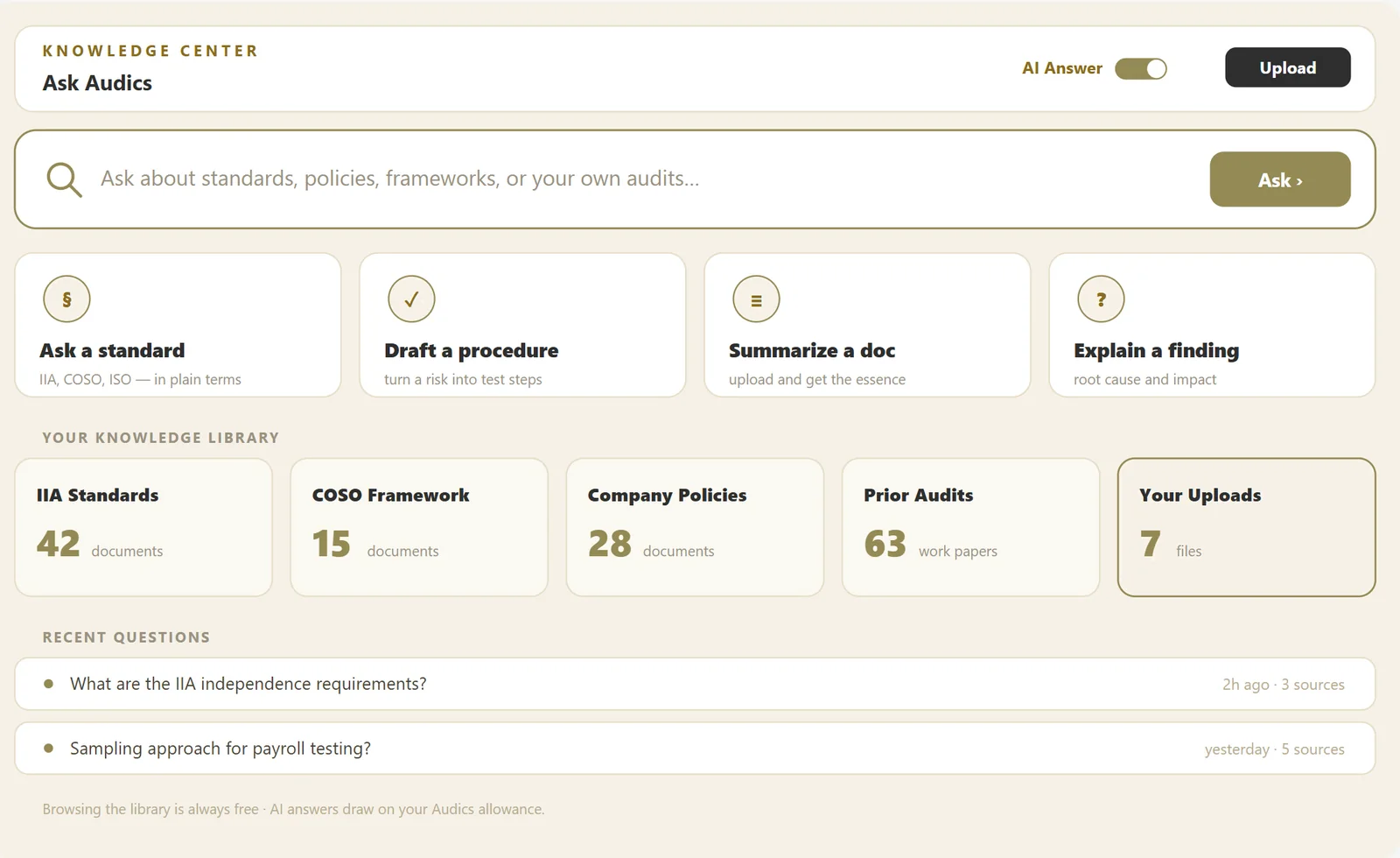Open the Prior Audits library card
Screen dimensions: 1400x858
[x=970, y=527]
